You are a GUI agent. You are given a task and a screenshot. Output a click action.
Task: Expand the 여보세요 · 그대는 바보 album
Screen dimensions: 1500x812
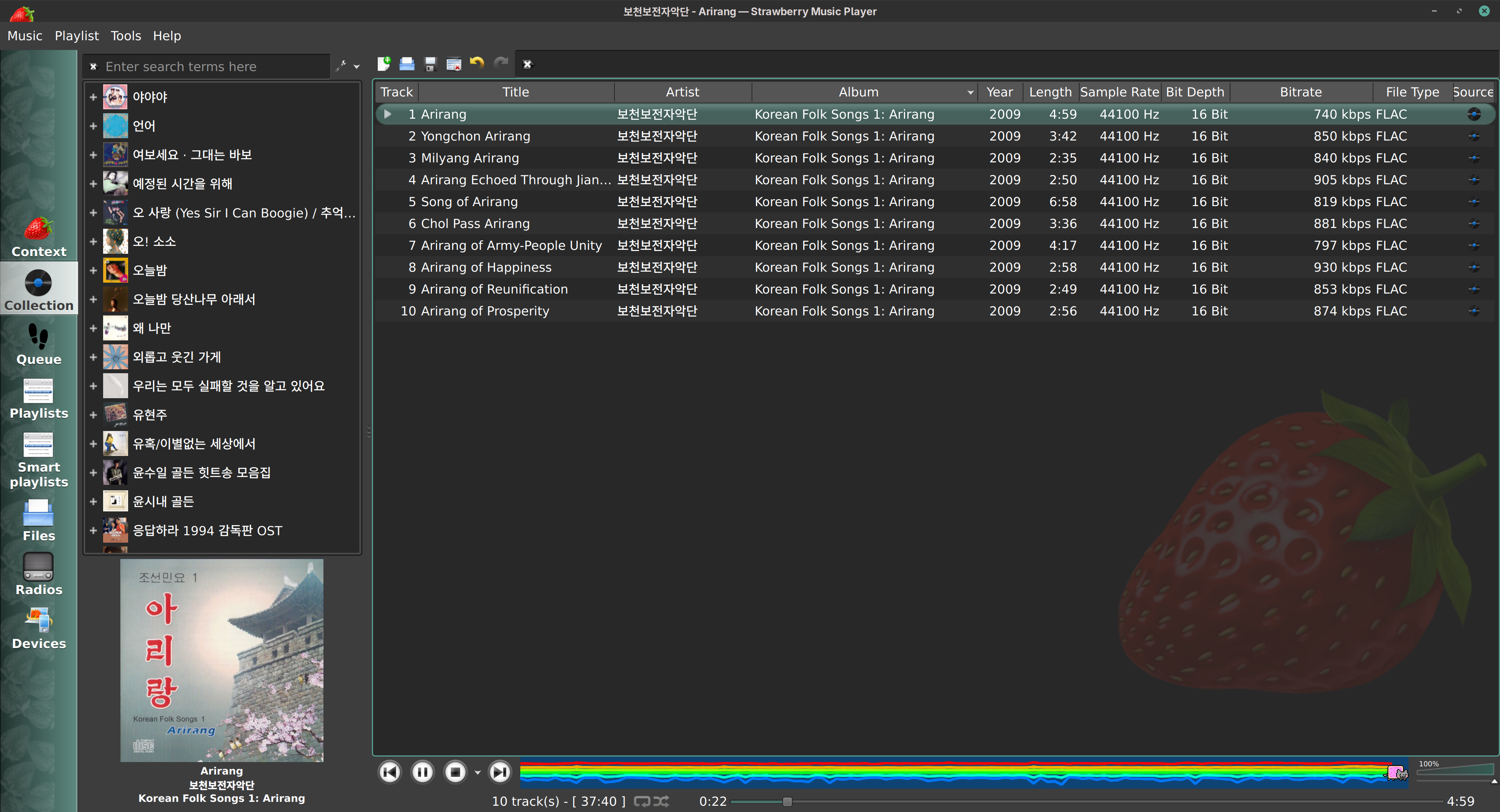click(x=93, y=155)
